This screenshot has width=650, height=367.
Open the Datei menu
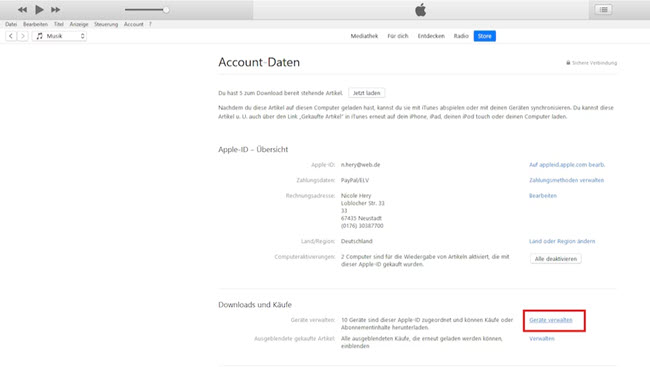[x=11, y=24]
